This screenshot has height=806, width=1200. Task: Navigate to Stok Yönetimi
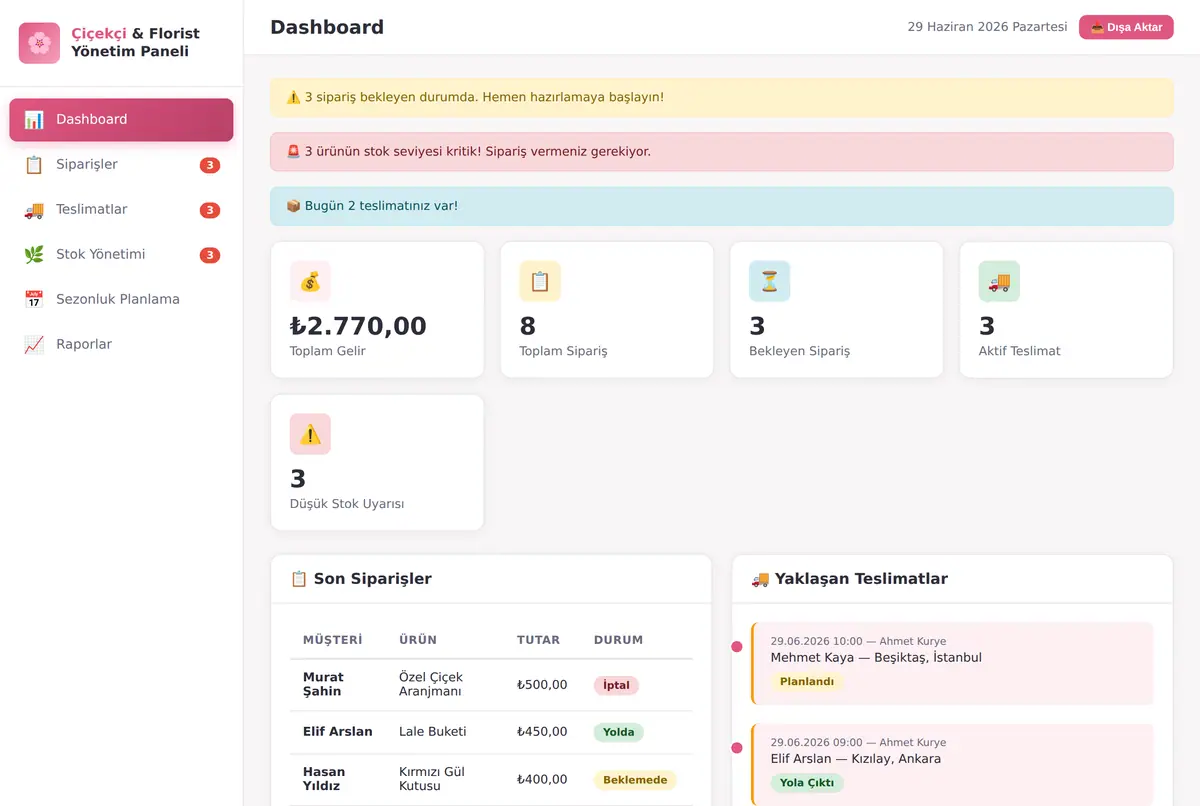pos(121,255)
